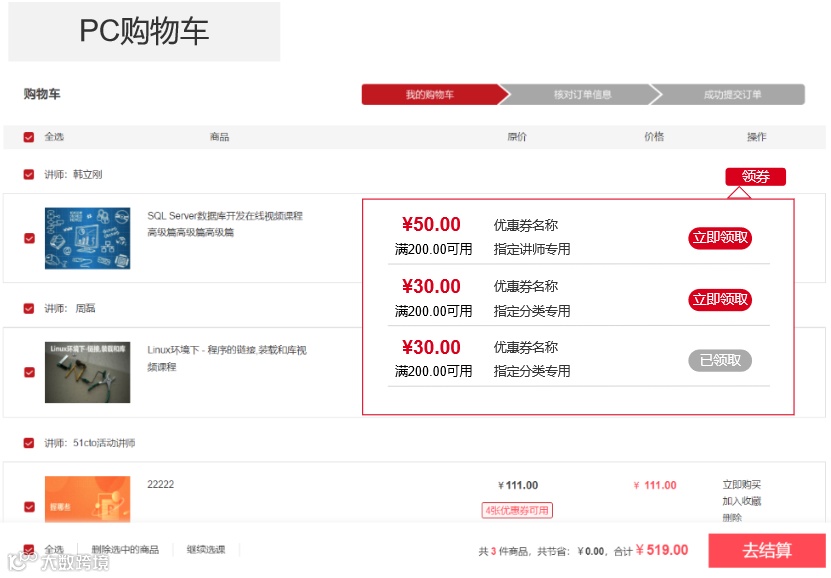Open the SQL Server course thumbnail
Image resolution: width=831 pixels, height=578 pixels.
87,238
